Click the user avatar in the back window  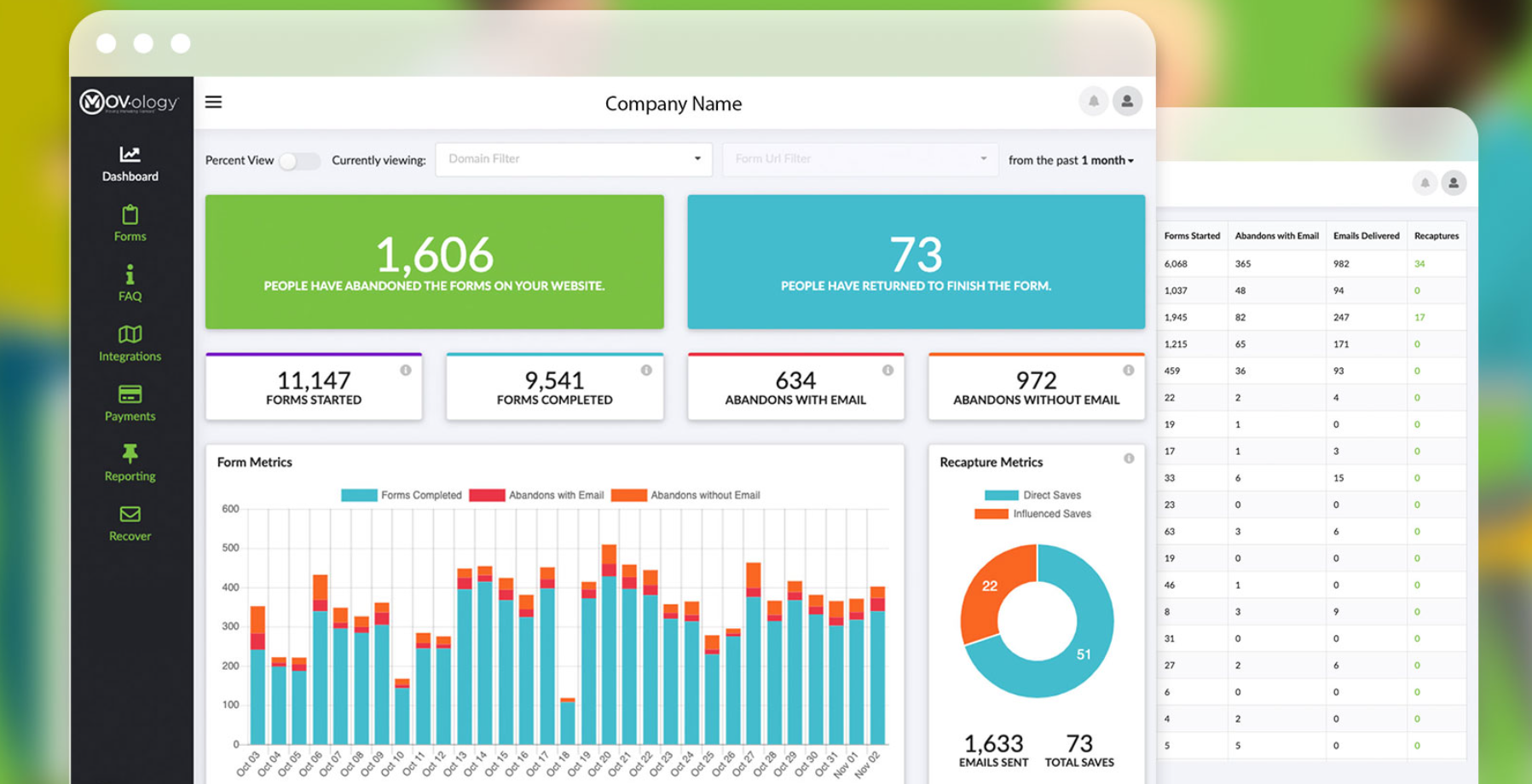(x=1454, y=182)
